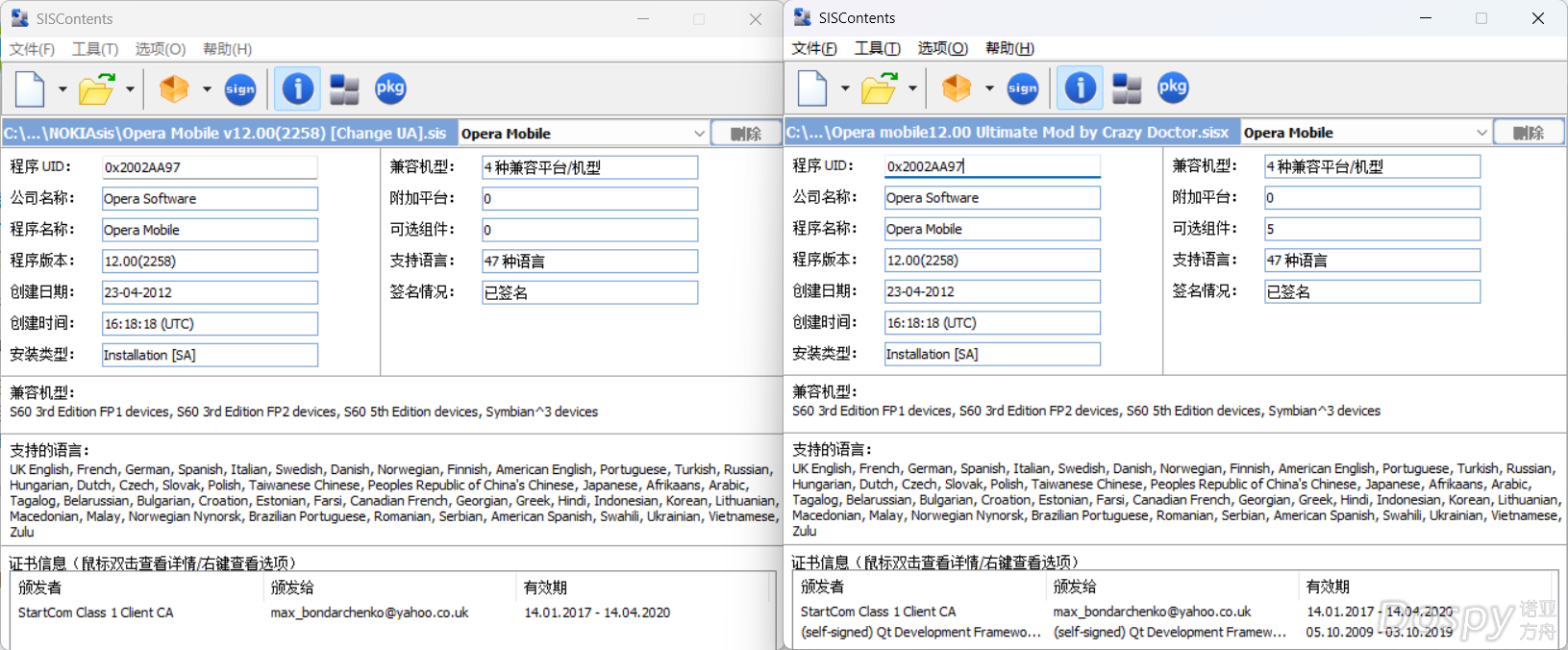Open 帮助(H) menu in left window
Viewport: 1568px width, 650px height.
[228, 49]
